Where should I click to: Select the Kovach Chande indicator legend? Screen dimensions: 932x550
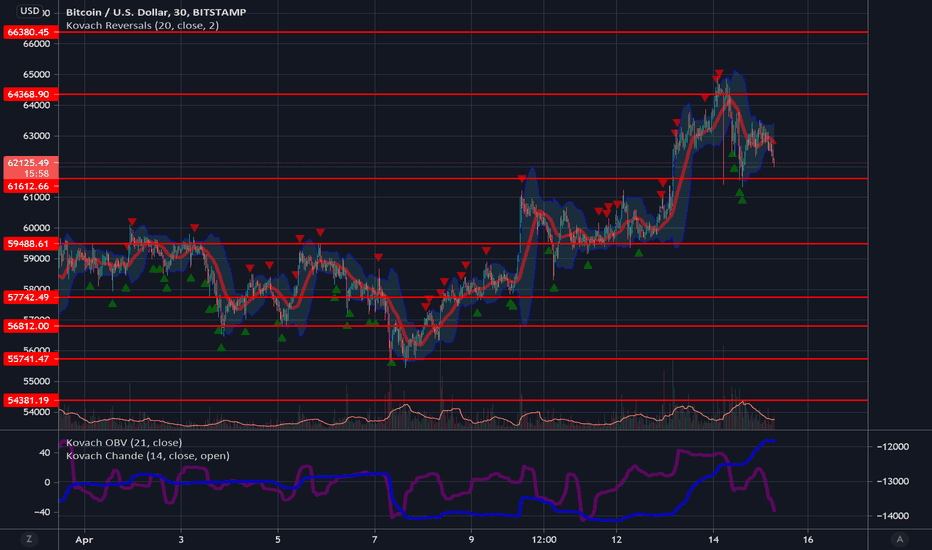point(147,455)
